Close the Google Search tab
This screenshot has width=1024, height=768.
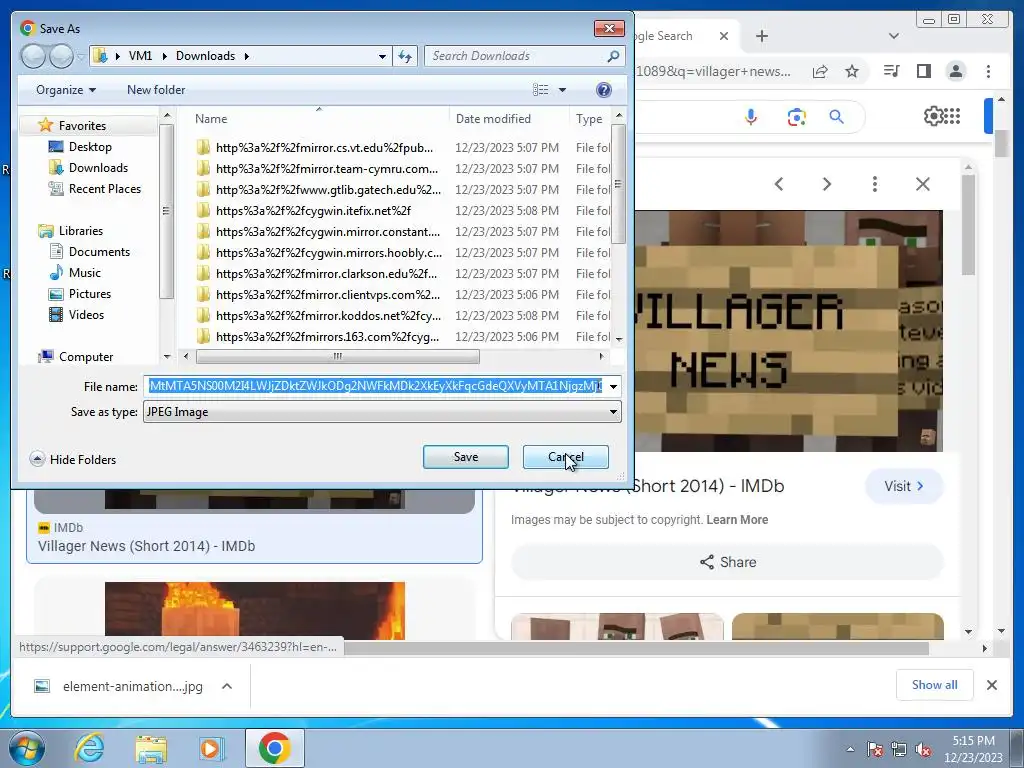[x=724, y=36]
